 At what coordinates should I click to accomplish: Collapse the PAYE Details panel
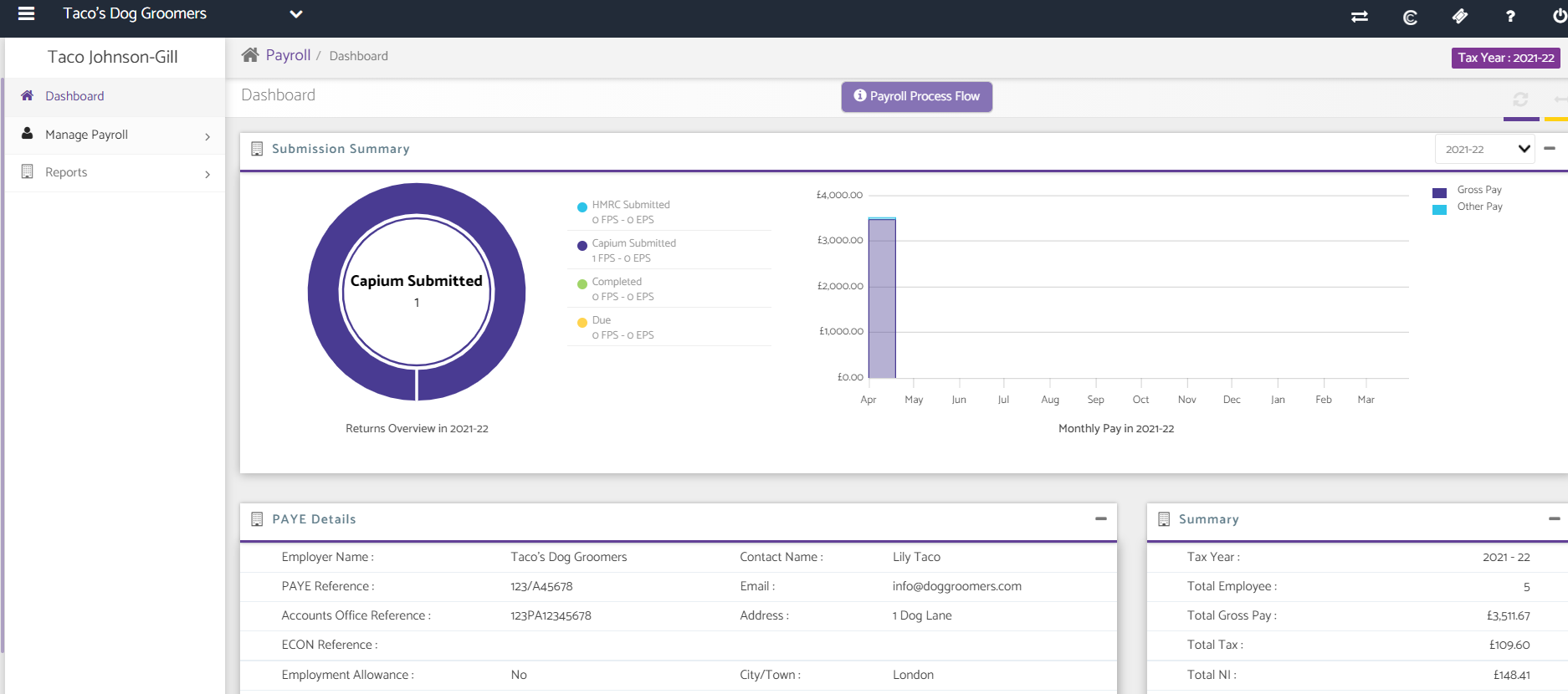1101,518
